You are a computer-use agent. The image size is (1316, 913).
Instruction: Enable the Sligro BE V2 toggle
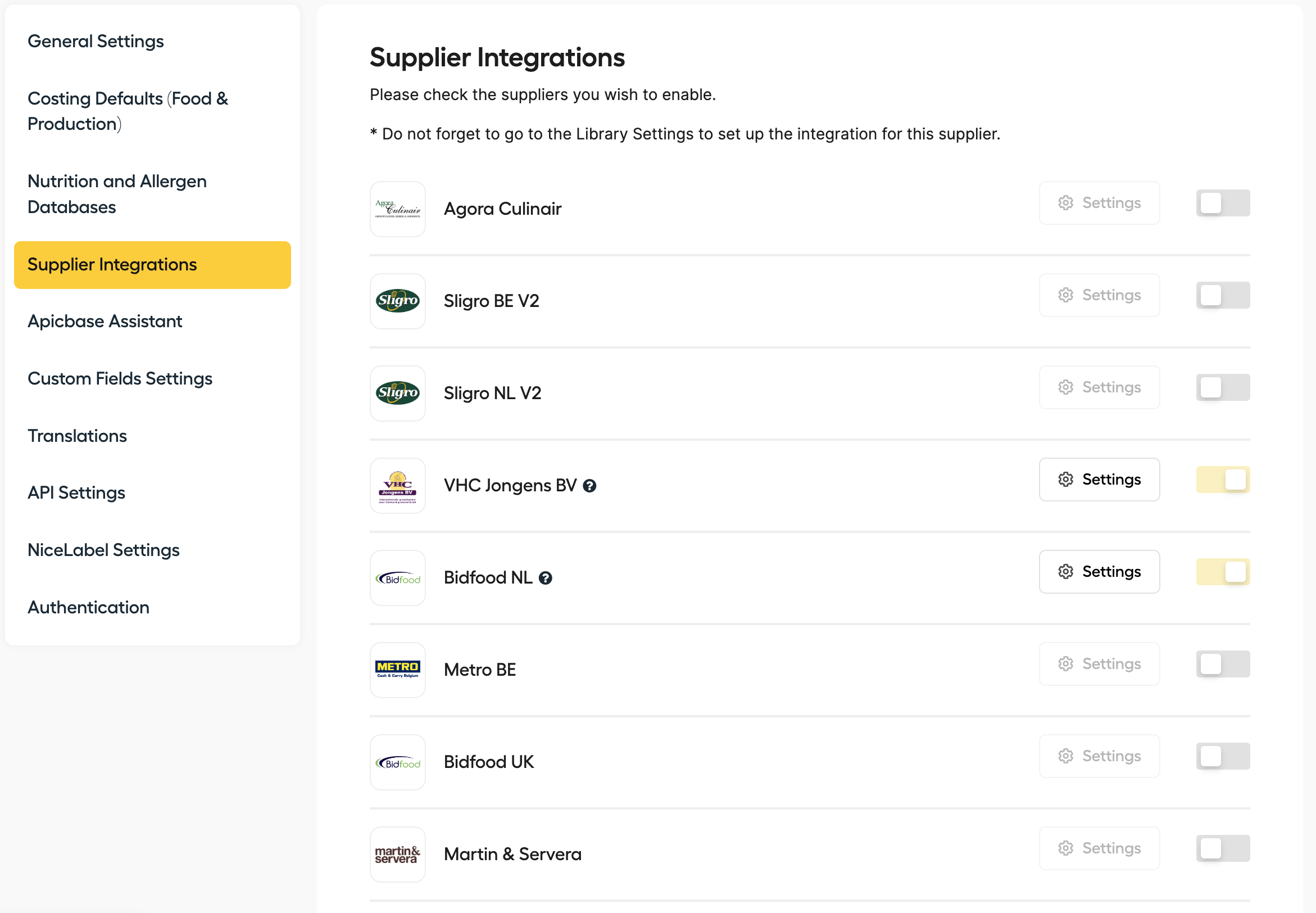coord(1223,295)
